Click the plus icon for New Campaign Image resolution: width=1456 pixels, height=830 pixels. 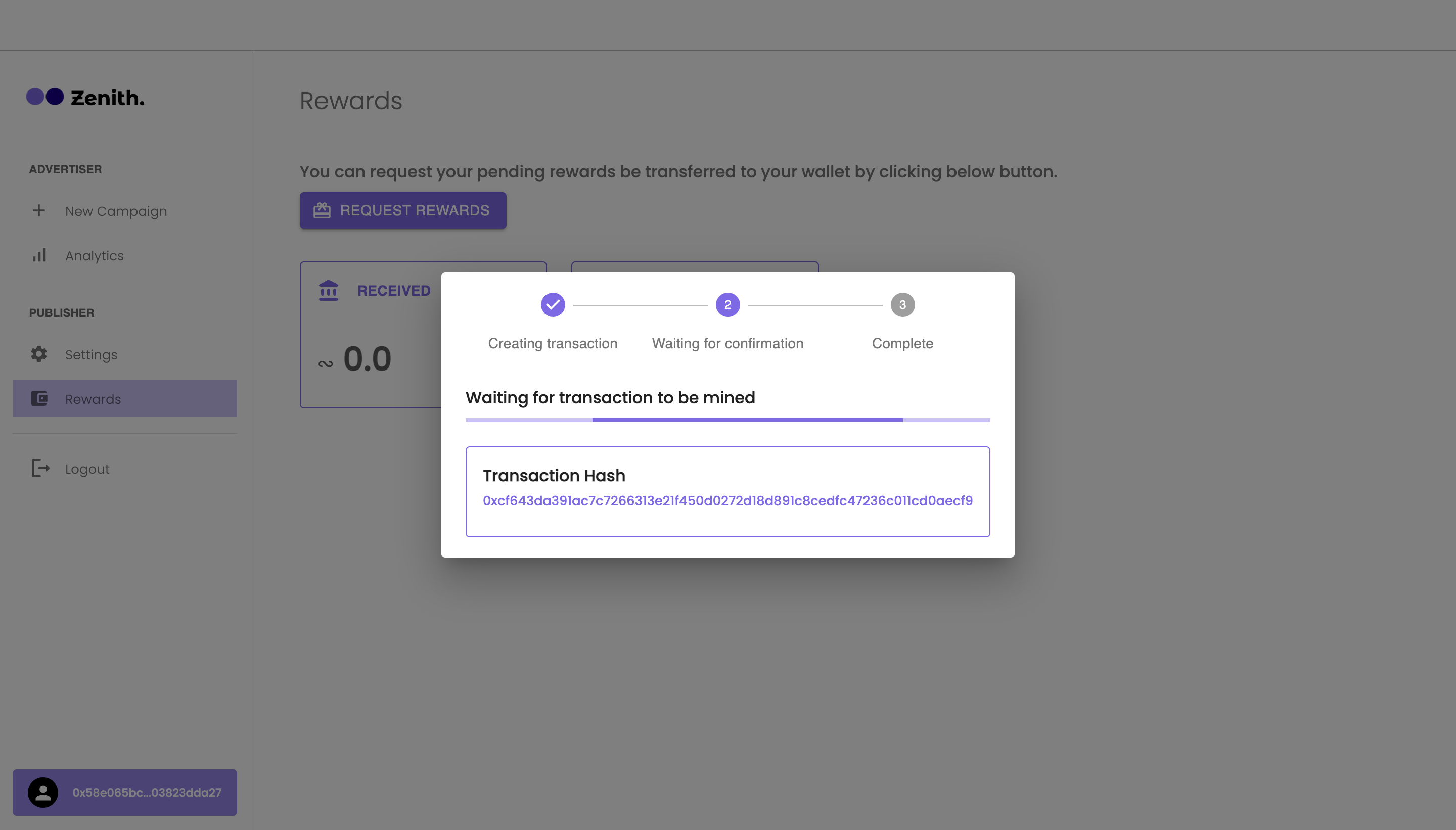tap(39, 210)
